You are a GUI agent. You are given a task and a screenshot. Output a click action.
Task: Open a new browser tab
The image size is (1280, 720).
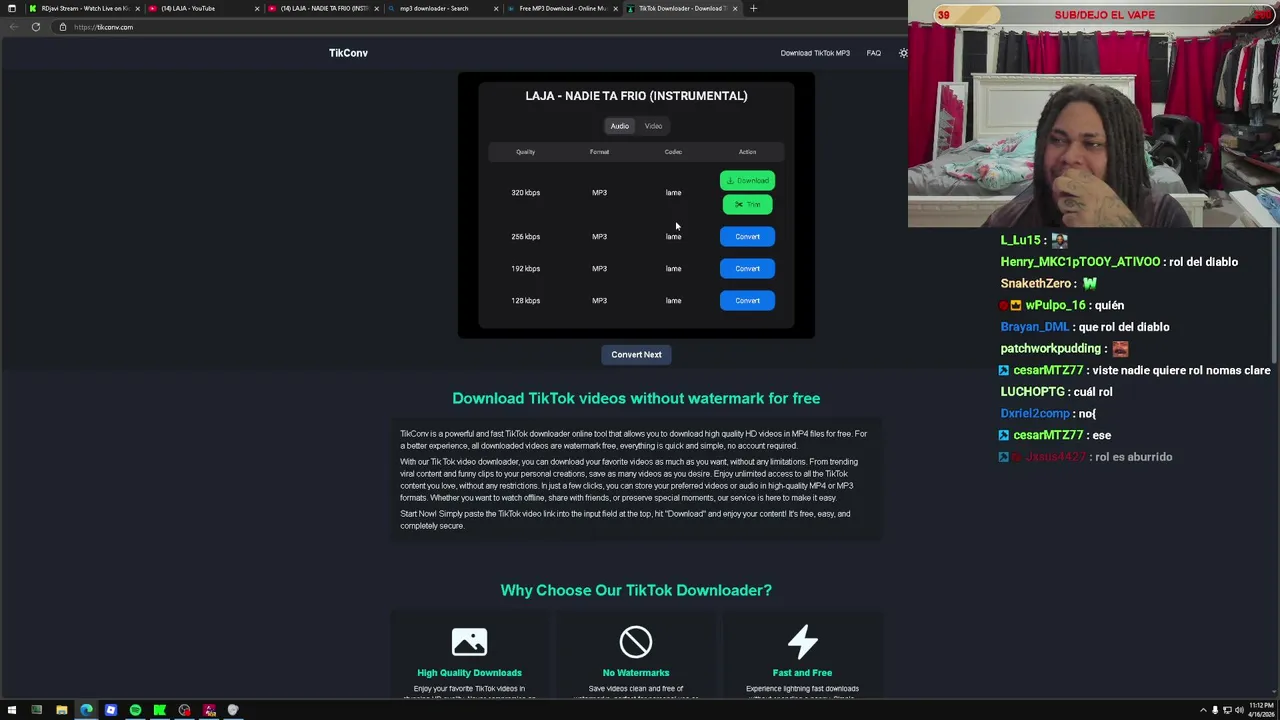tap(753, 8)
